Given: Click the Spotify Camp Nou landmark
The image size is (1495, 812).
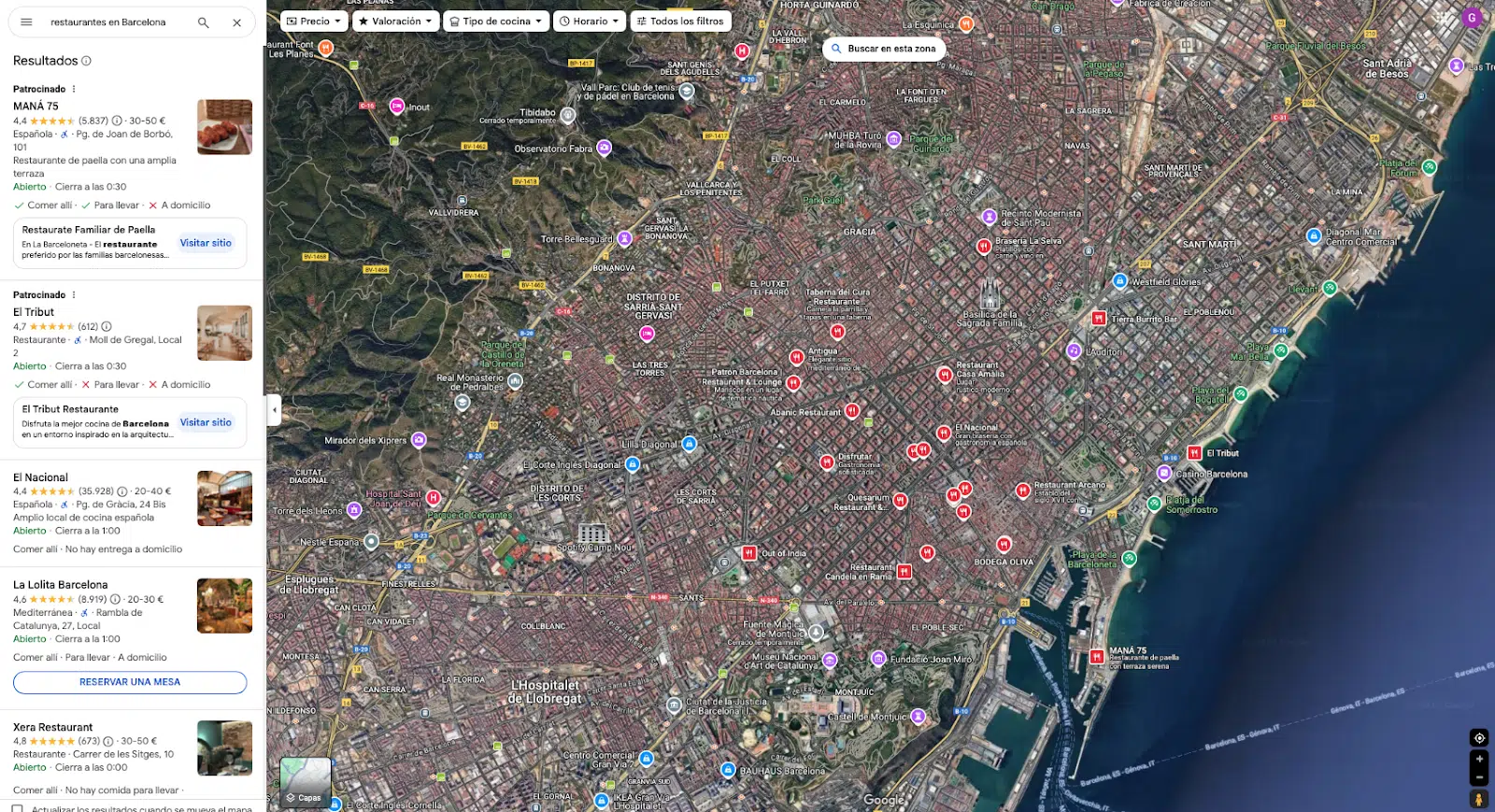Looking at the screenshot, I should (593, 534).
